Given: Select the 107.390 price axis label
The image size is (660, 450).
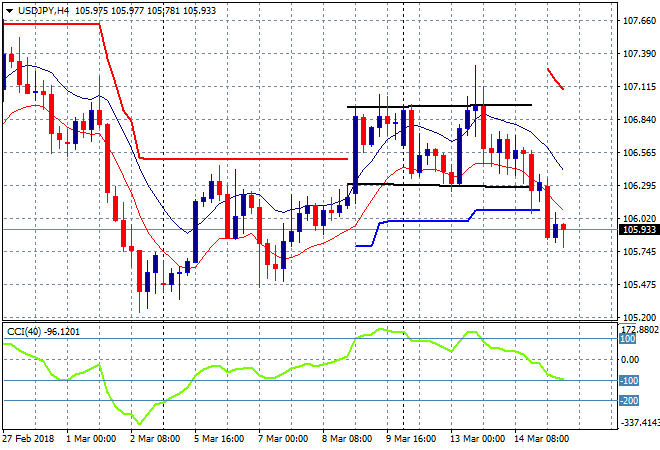Looking at the screenshot, I should coord(639,54).
